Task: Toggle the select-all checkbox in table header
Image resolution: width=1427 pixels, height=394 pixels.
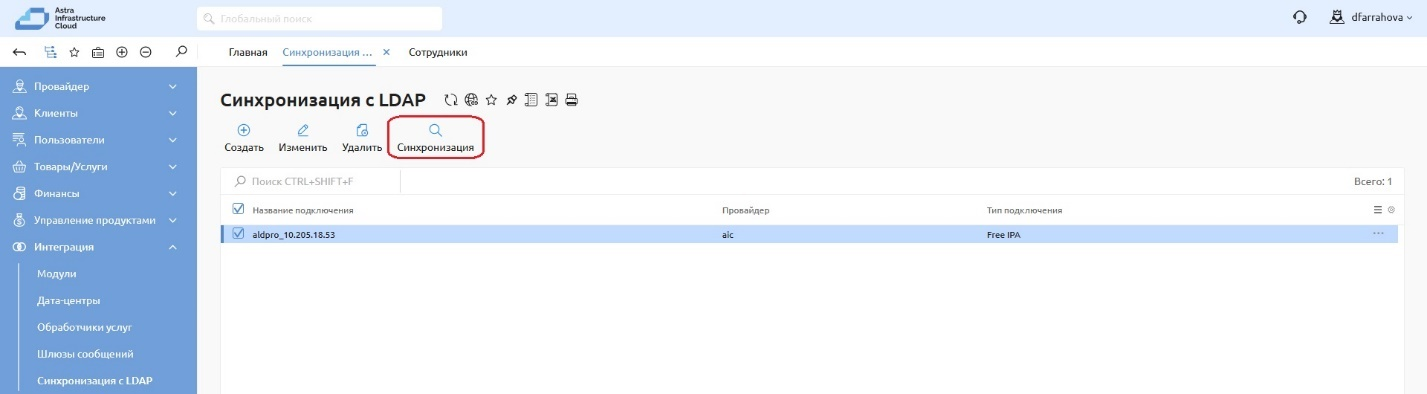Action: (238, 209)
